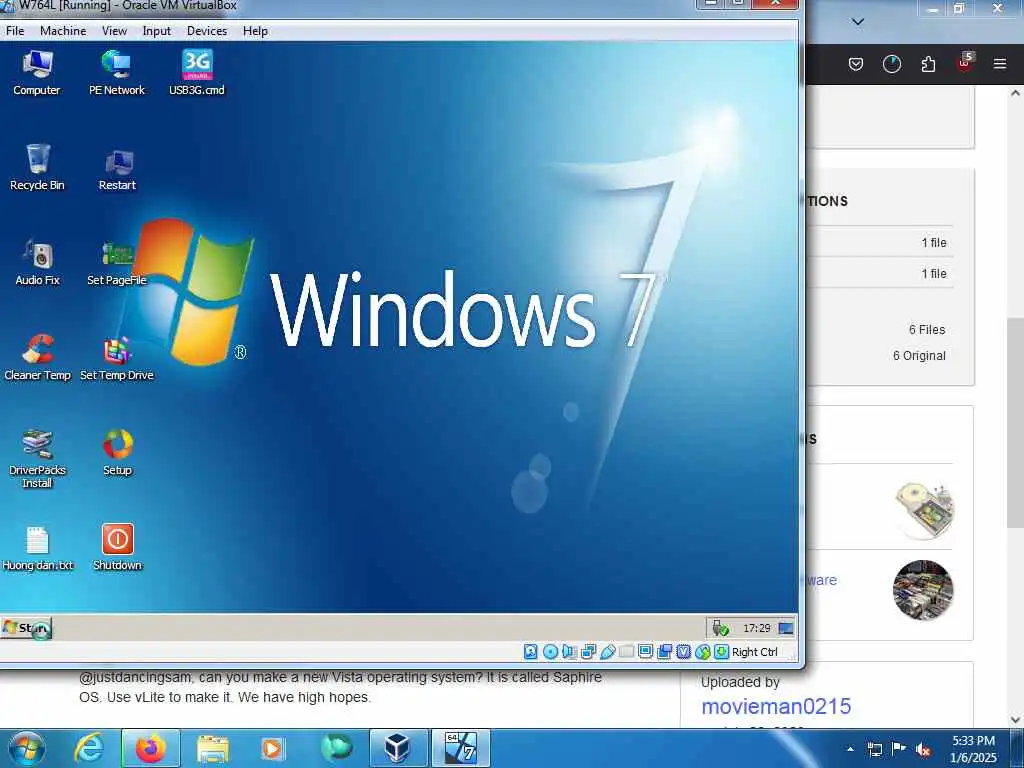1024x768 pixels.
Task: Click the "6 Files" download entry
Action: coord(927,330)
